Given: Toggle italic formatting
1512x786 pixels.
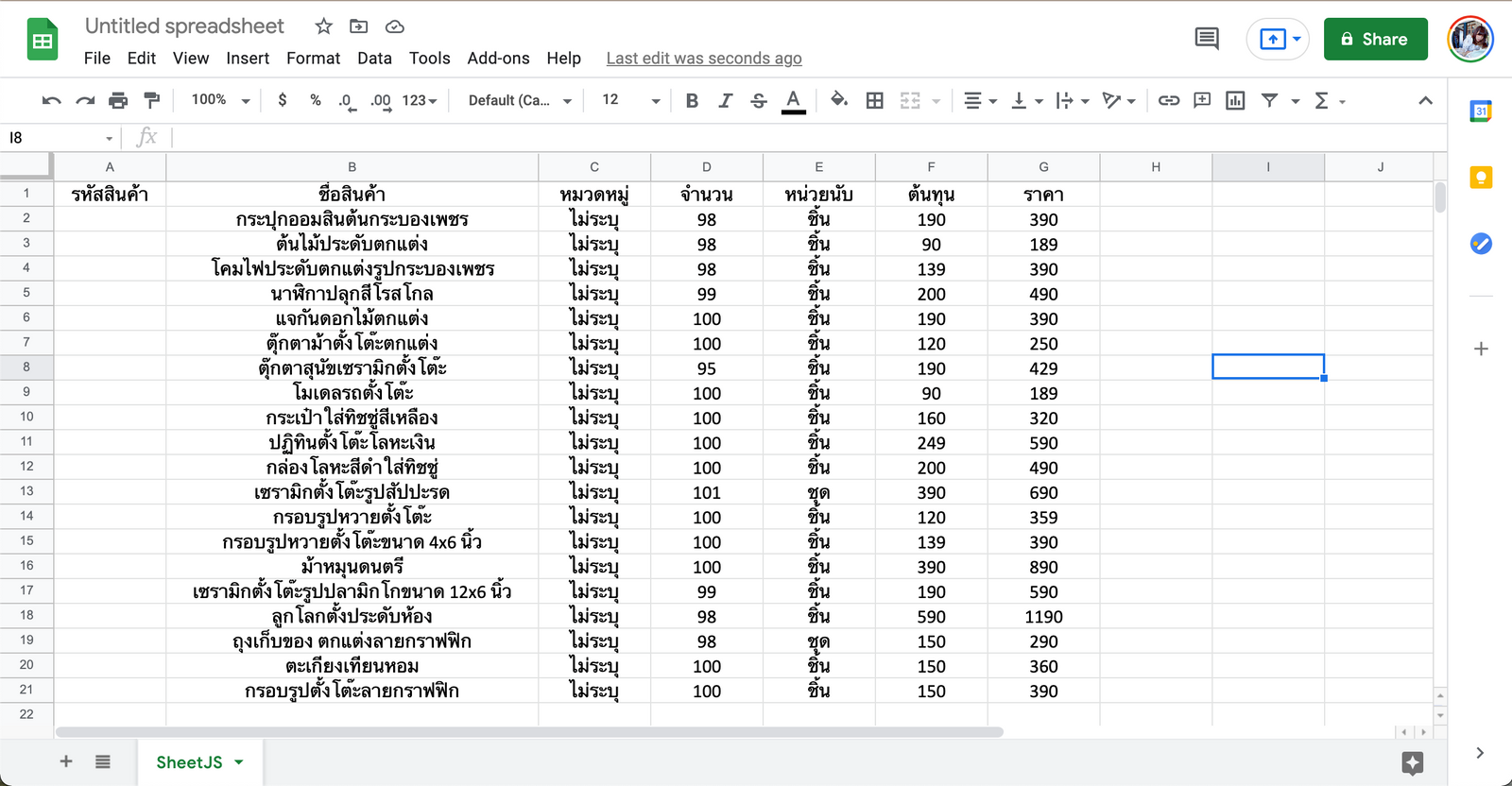Looking at the screenshot, I should coord(725,100).
